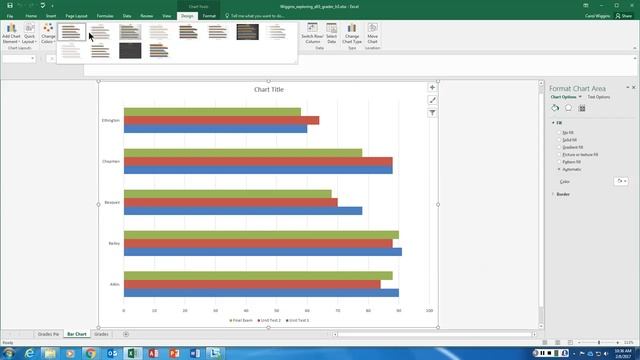The width and height of the screenshot is (640, 360).
Task: Click the Data ribbon tab
Action: (x=127, y=16)
